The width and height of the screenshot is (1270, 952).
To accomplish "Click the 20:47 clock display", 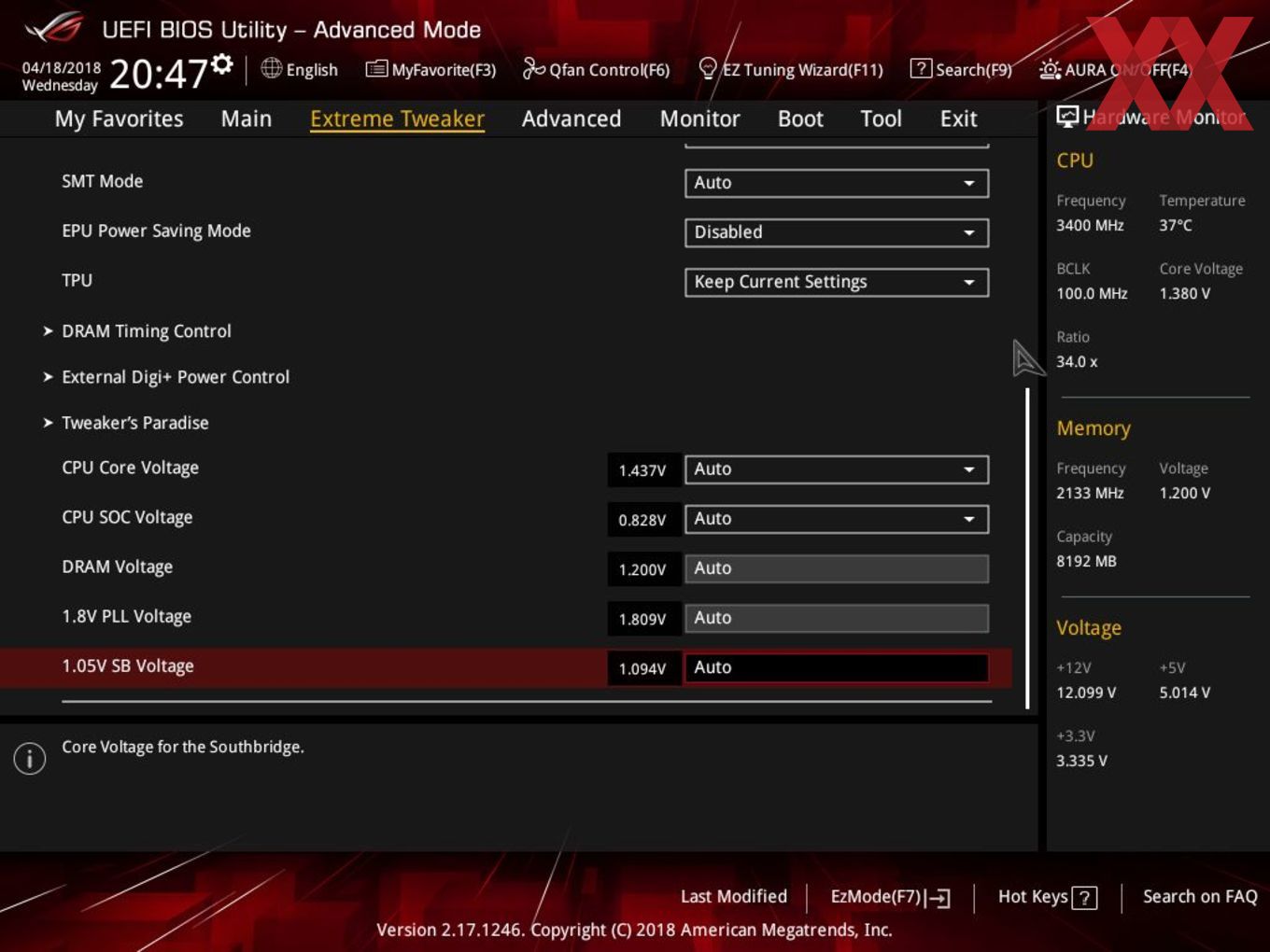I will [159, 74].
